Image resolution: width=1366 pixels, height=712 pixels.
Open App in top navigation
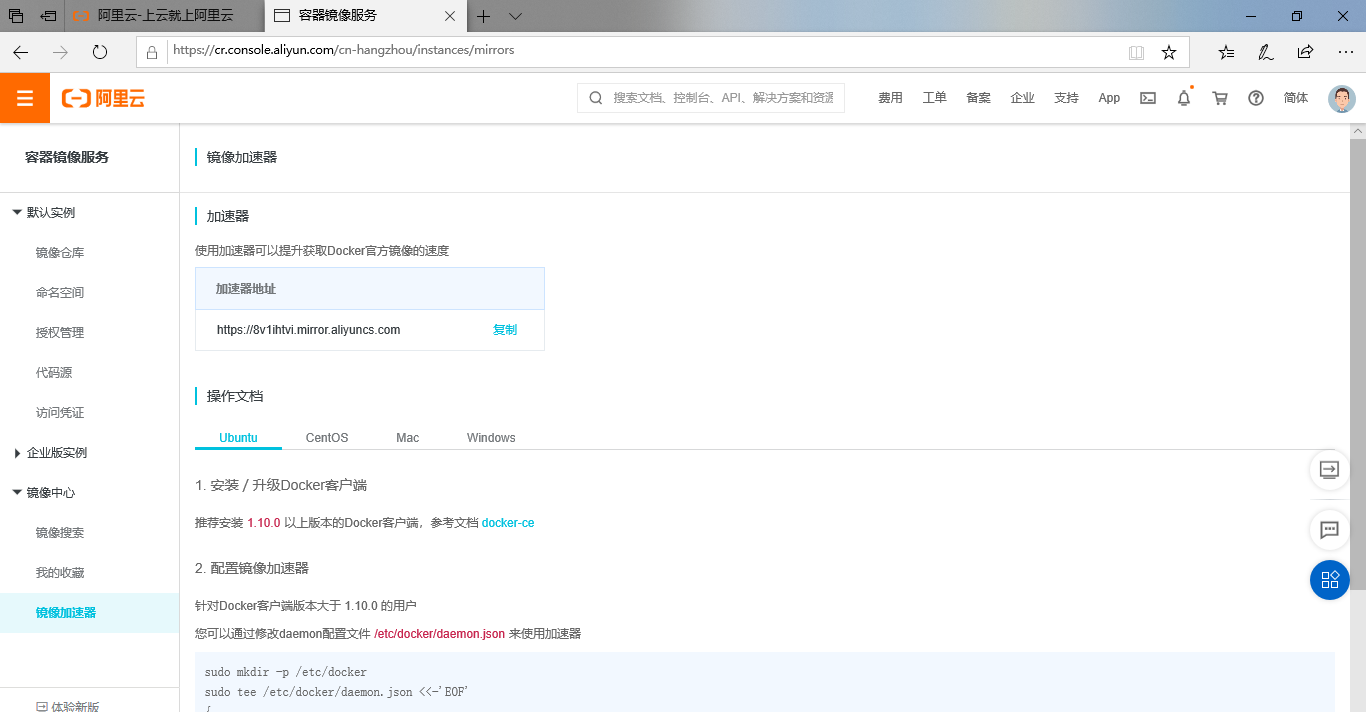1109,98
